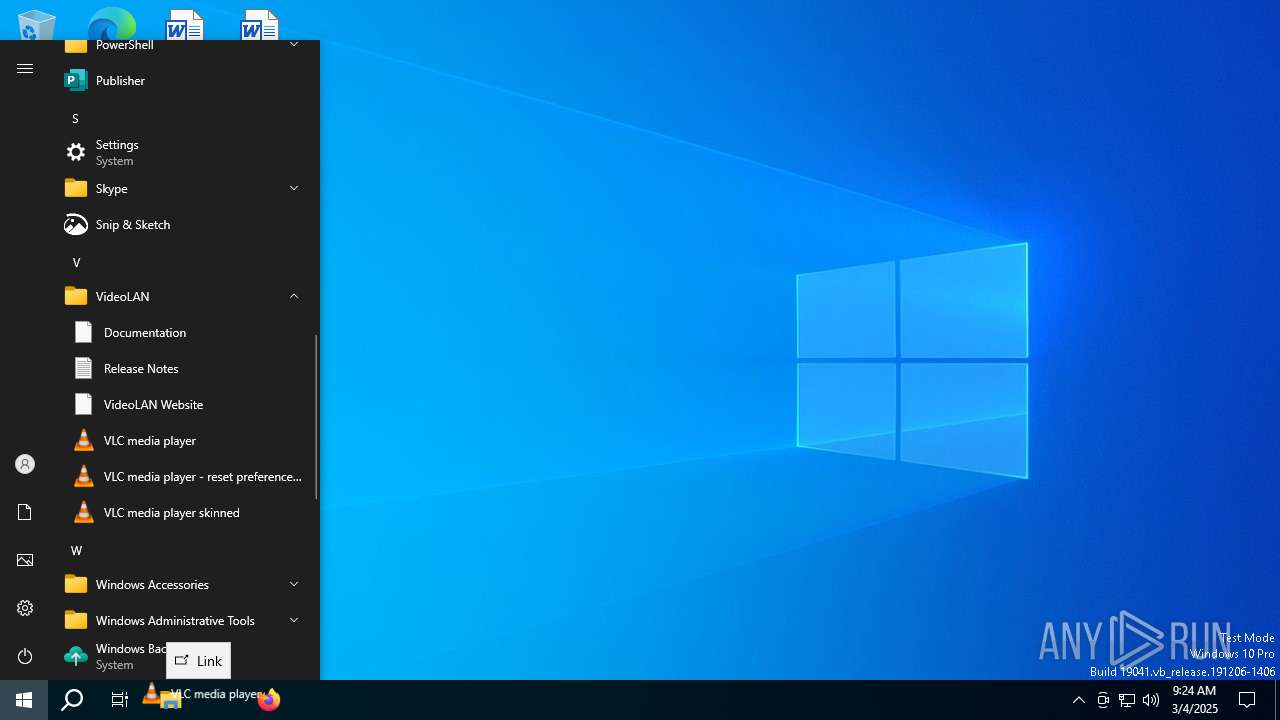Expand the Start menu hamburger navigation

pos(25,69)
